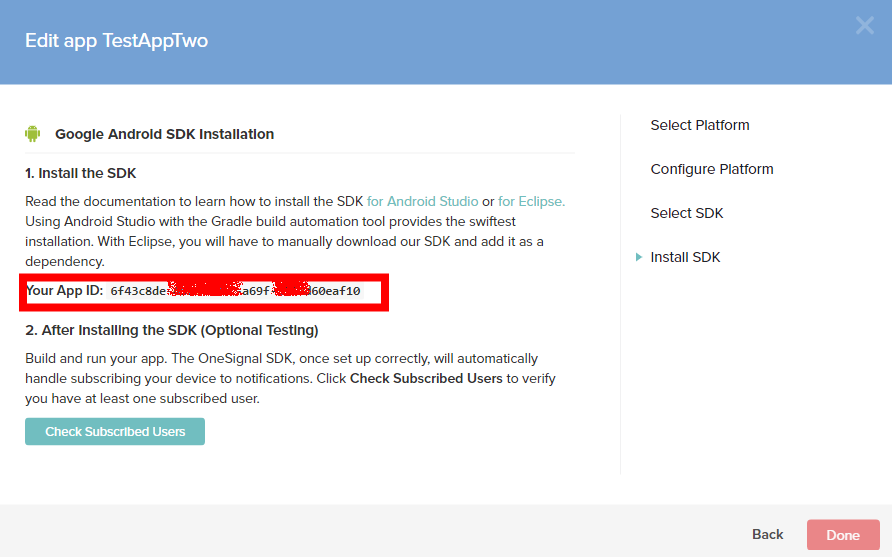This screenshot has width=892, height=557.
Task: Click the '2. After Installing the SDK' heading
Action: point(171,331)
